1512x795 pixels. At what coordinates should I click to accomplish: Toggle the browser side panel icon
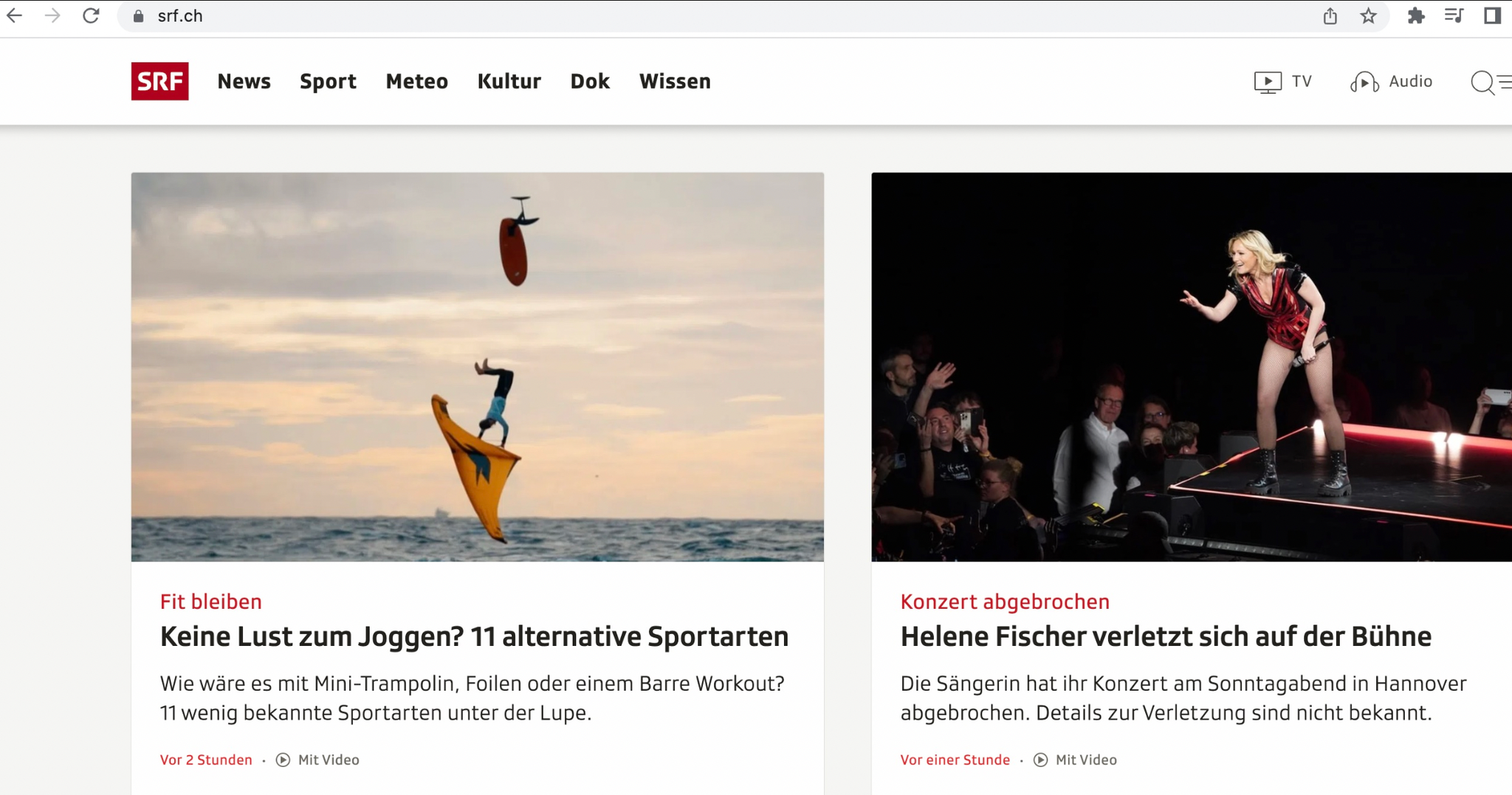(1492, 16)
